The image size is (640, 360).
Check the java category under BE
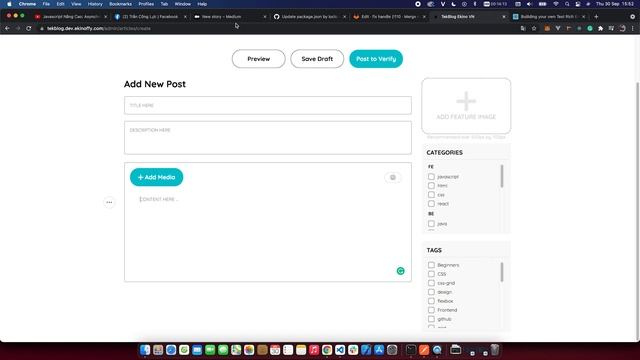[431, 224]
